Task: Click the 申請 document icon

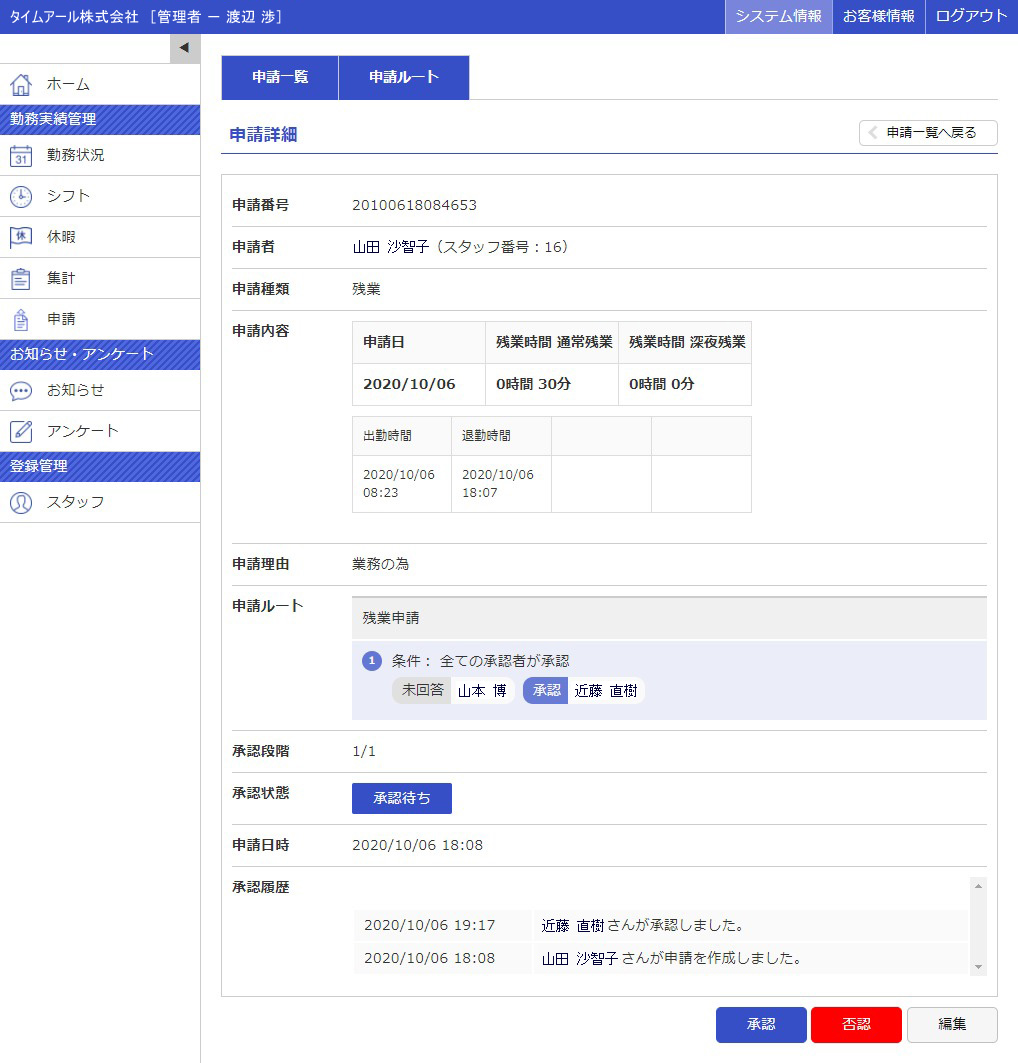Action: [21, 319]
